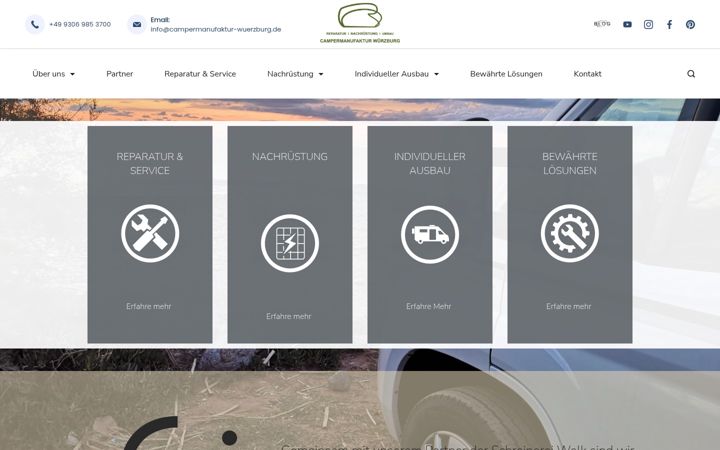
Task: Expand the Individueller Ausbau dropdown arrow
Action: click(x=436, y=74)
